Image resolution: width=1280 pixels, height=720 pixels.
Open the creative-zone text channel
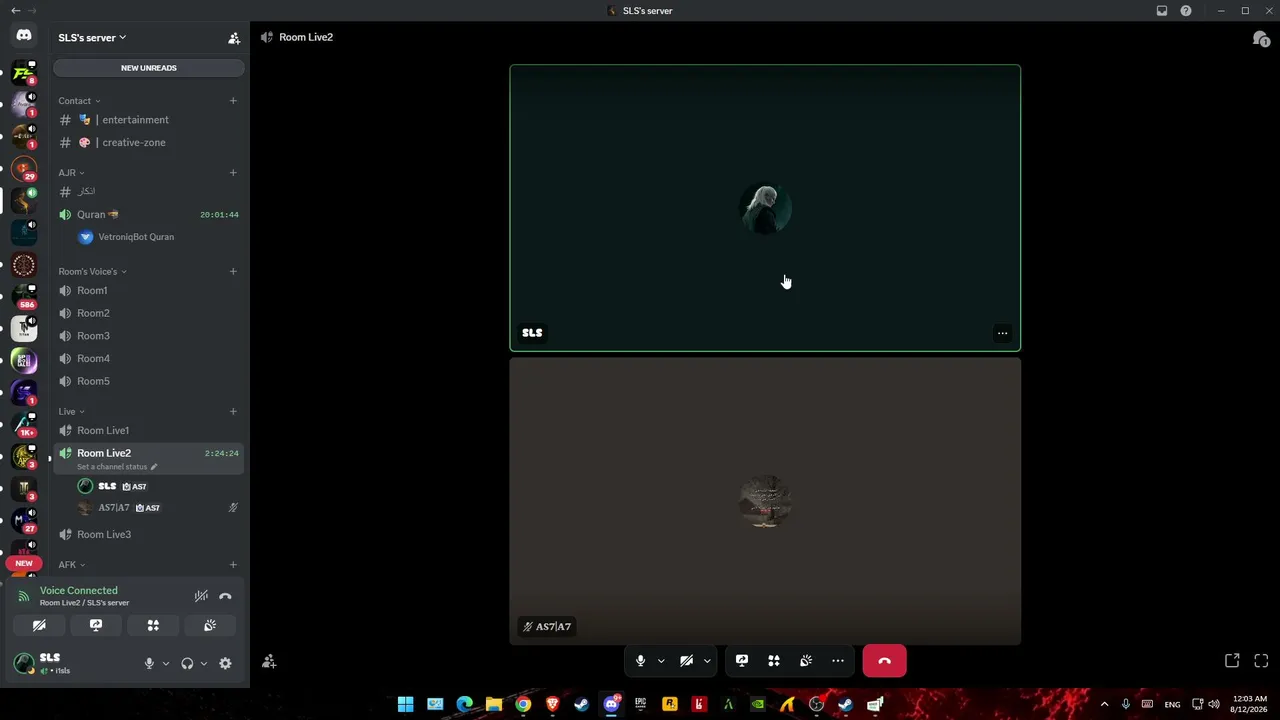pyautogui.click(x=148, y=143)
